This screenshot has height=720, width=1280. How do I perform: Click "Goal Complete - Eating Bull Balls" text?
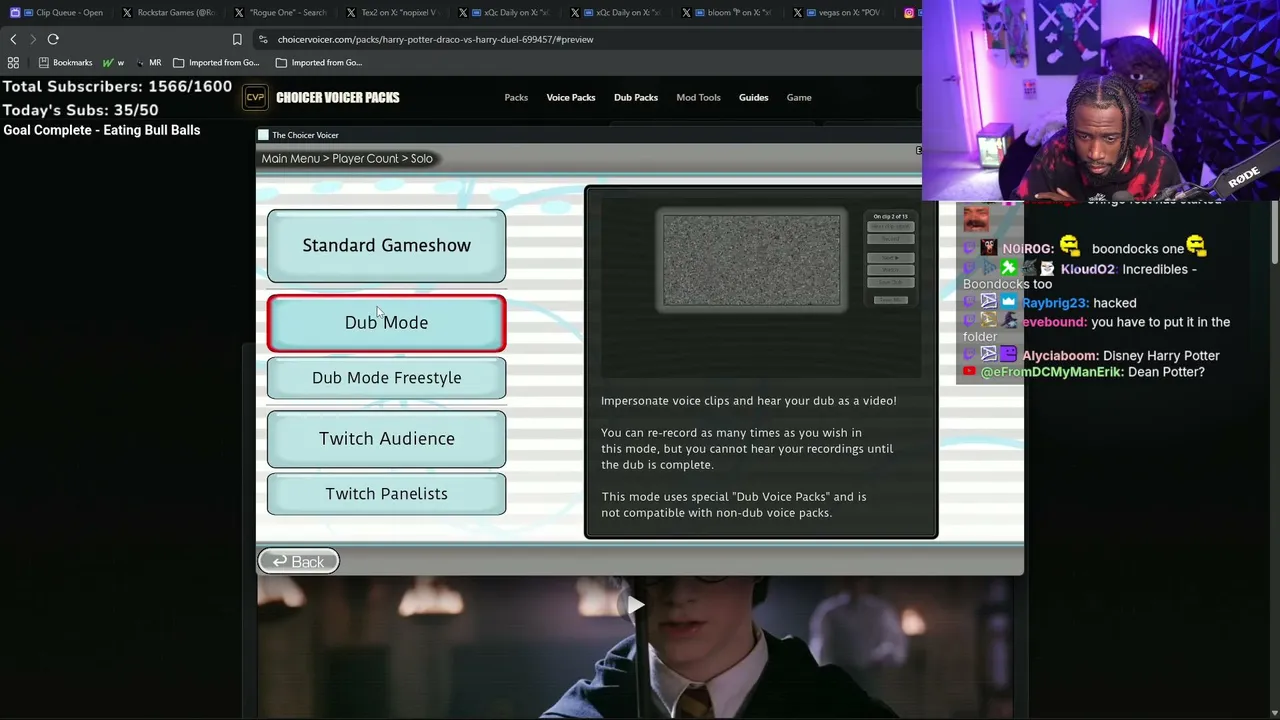click(102, 130)
